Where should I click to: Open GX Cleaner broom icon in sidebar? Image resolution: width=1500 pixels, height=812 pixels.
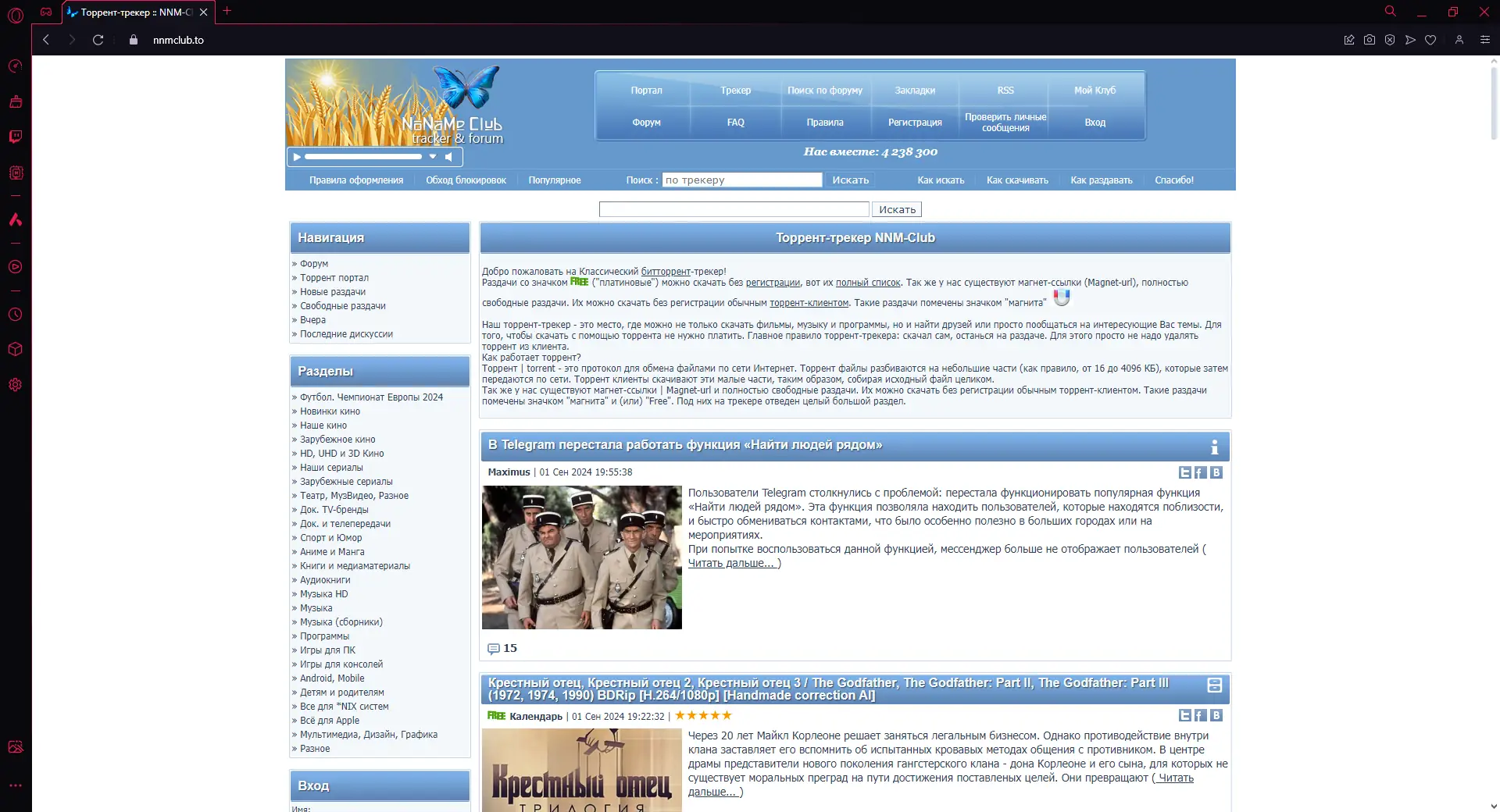coord(16,101)
